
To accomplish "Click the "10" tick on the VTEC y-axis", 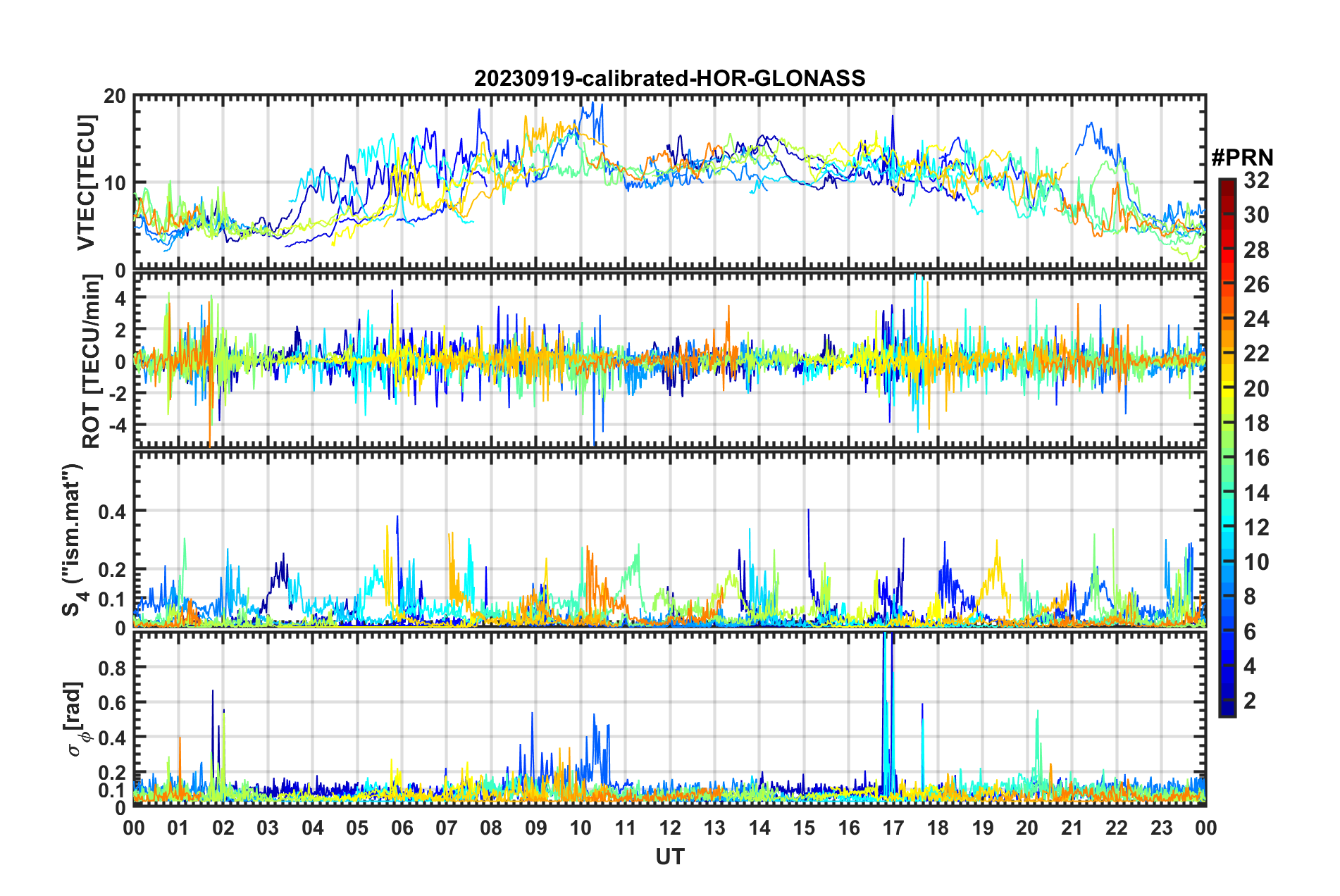I will point(115,183).
